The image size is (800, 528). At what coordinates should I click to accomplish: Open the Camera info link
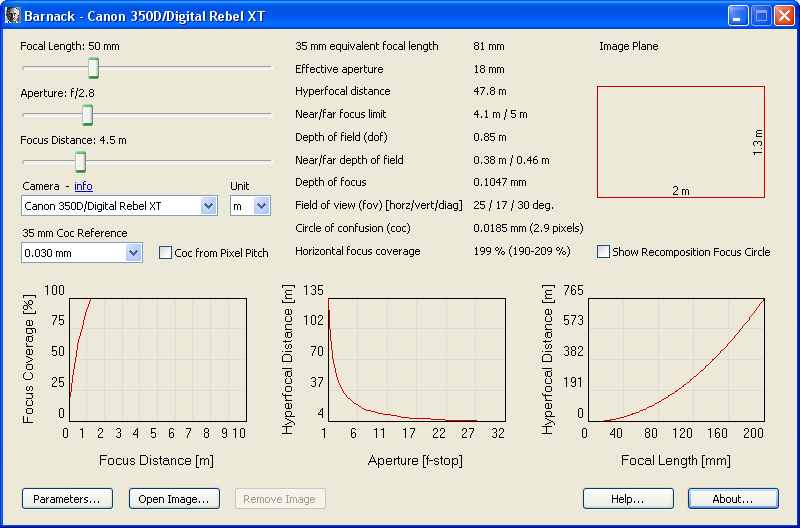click(x=84, y=186)
